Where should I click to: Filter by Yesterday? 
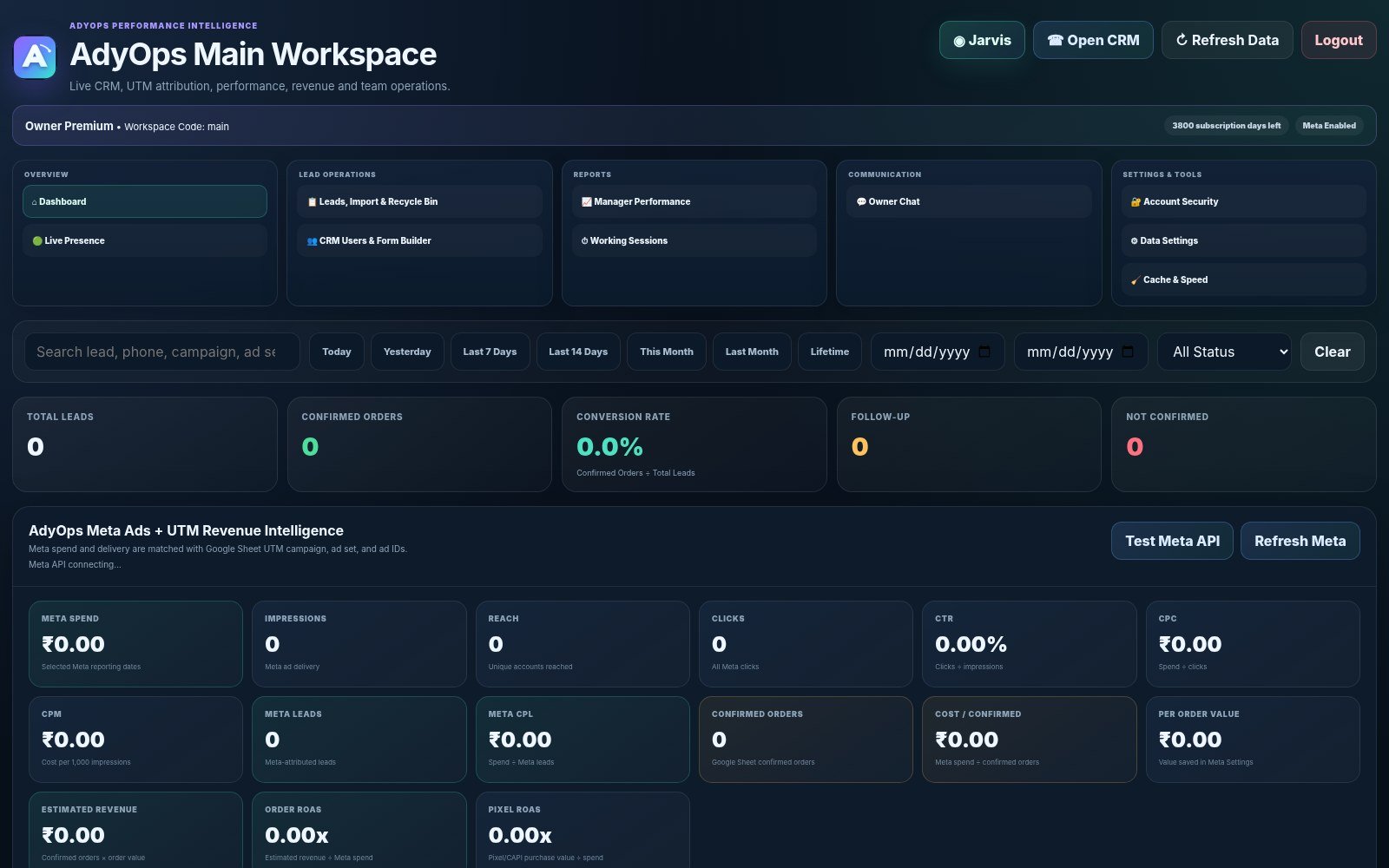click(407, 352)
